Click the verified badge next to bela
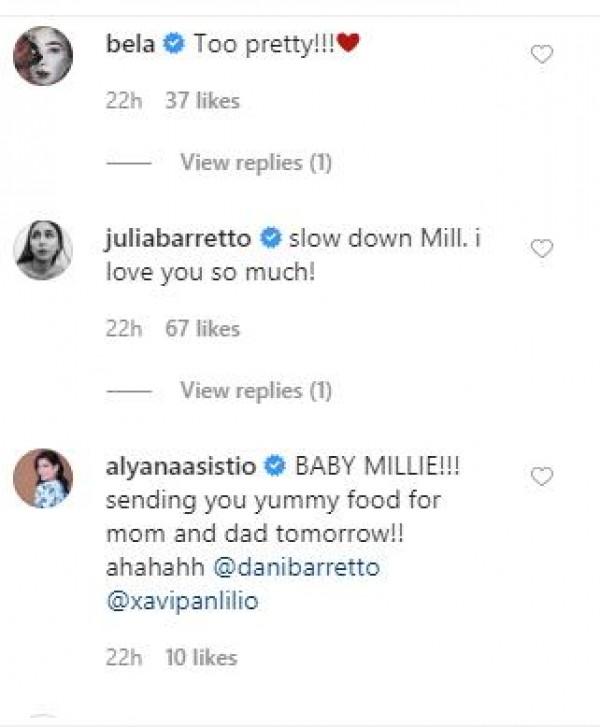The width and height of the screenshot is (600, 727). (174, 45)
